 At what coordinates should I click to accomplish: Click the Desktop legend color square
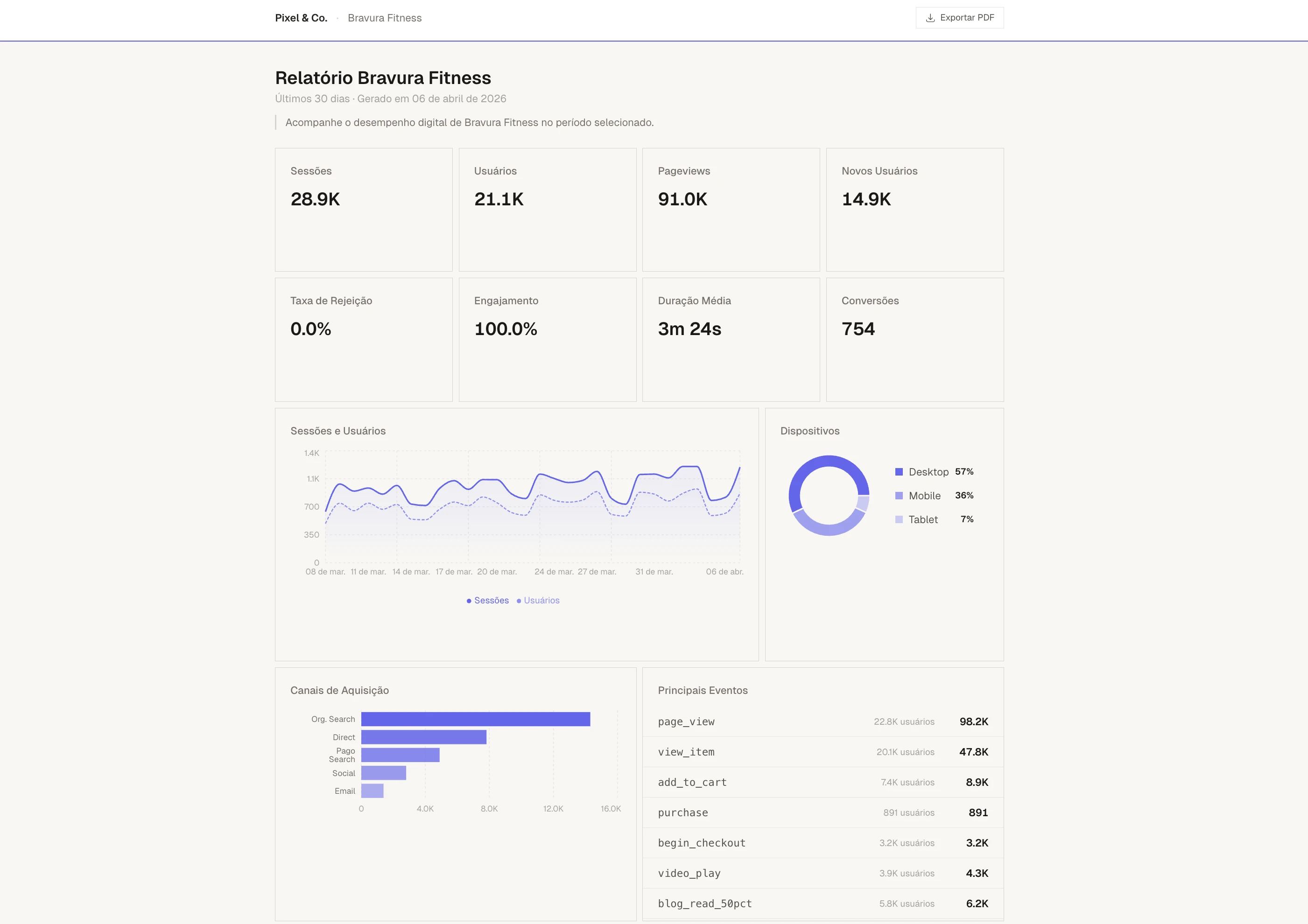(x=899, y=472)
